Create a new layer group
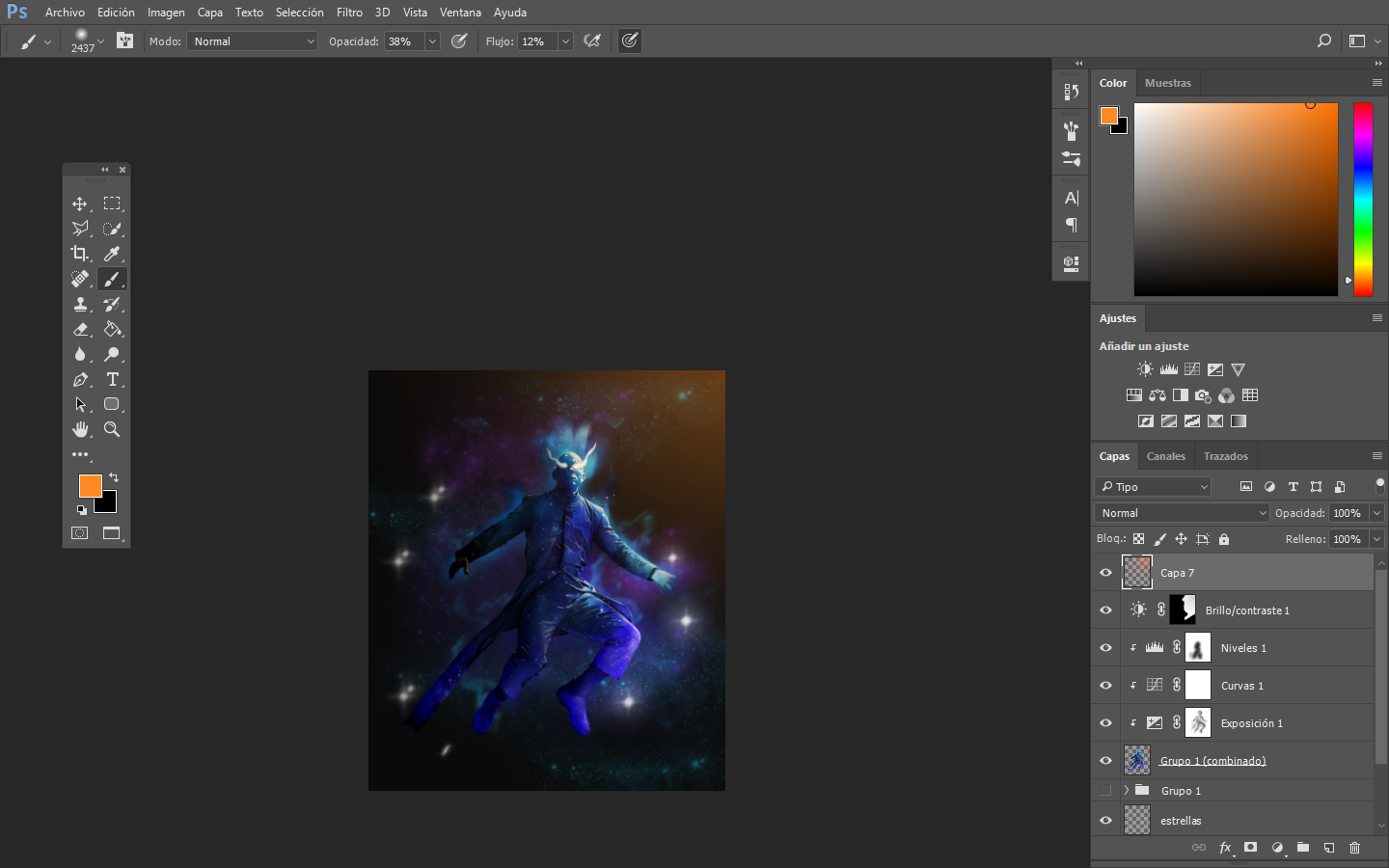Viewport: 1389px width, 868px height. click(1303, 848)
